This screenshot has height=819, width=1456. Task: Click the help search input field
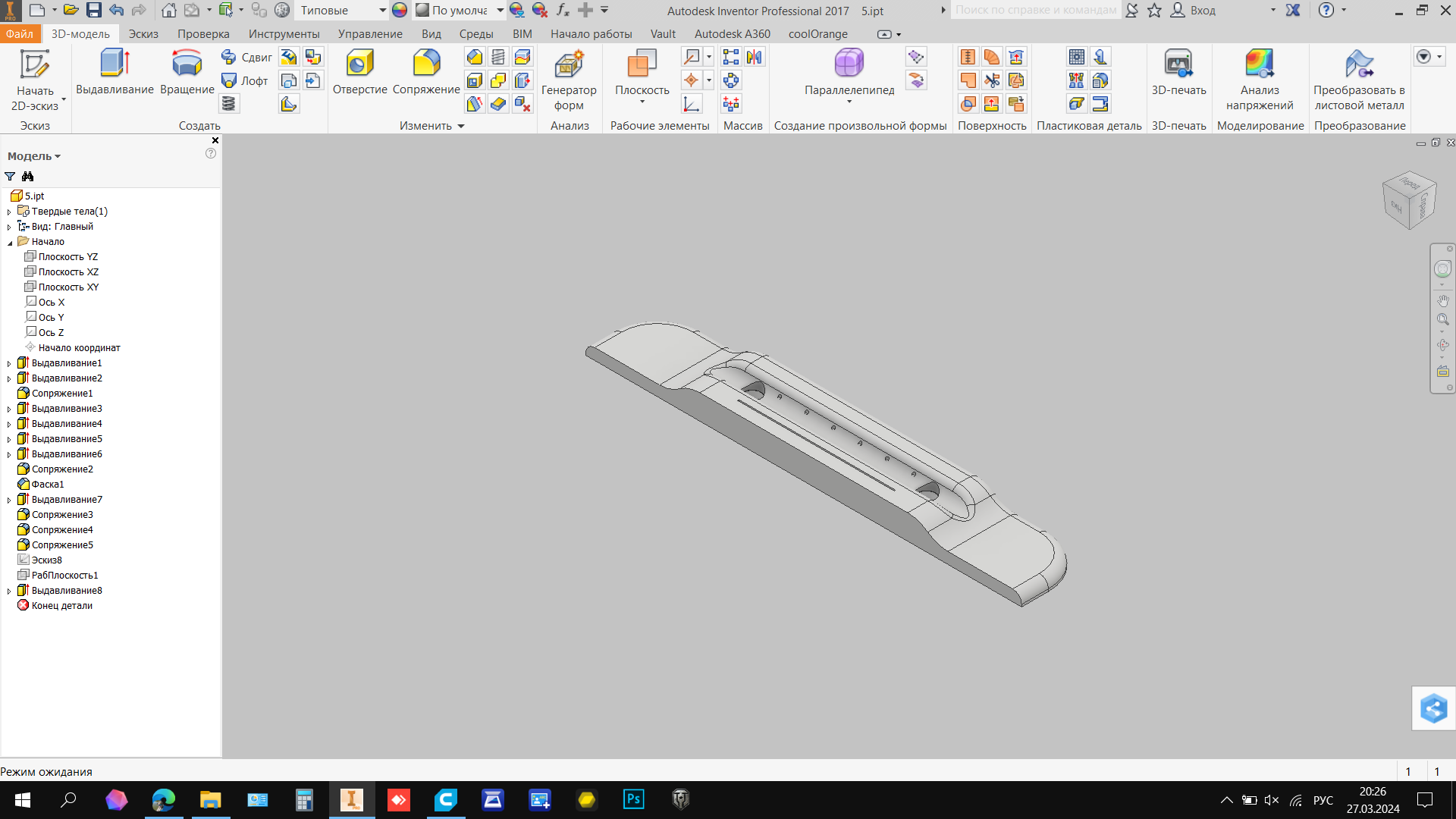pos(1034,11)
